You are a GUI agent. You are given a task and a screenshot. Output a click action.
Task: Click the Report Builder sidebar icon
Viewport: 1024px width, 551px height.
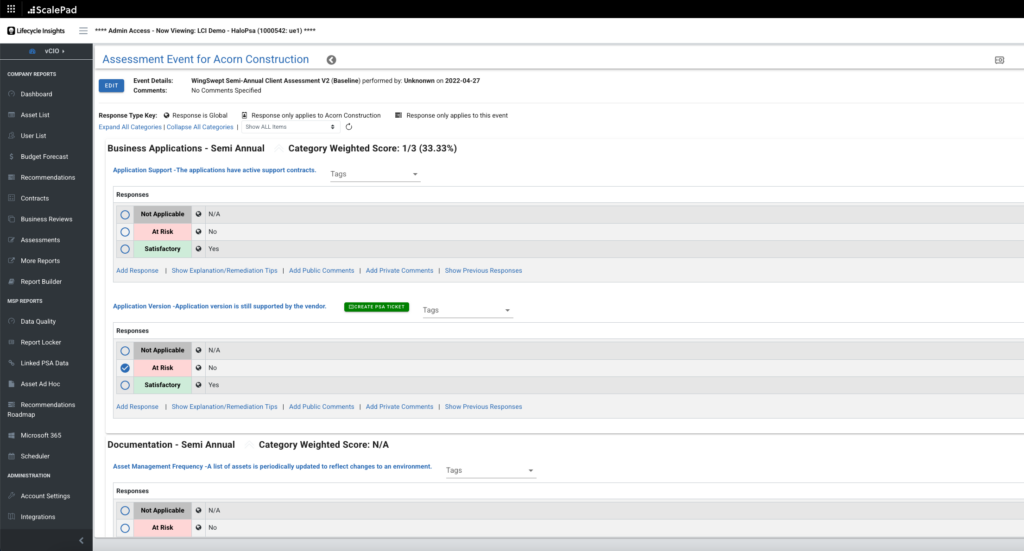11,281
